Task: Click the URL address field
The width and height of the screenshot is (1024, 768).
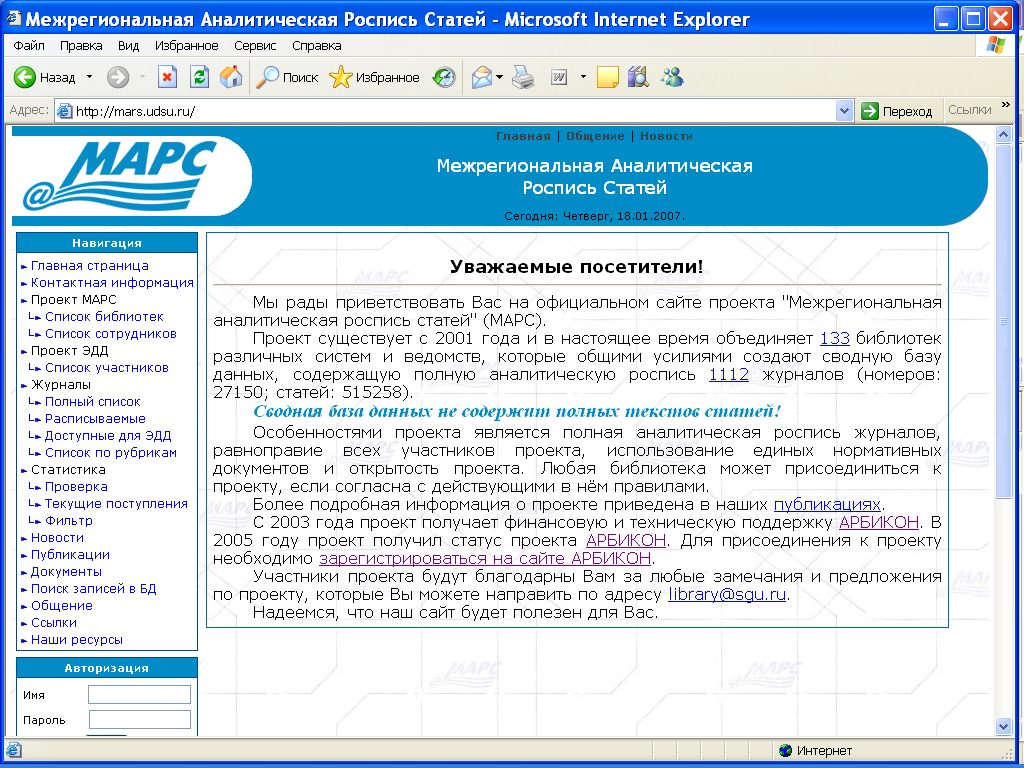Action: coord(455,111)
